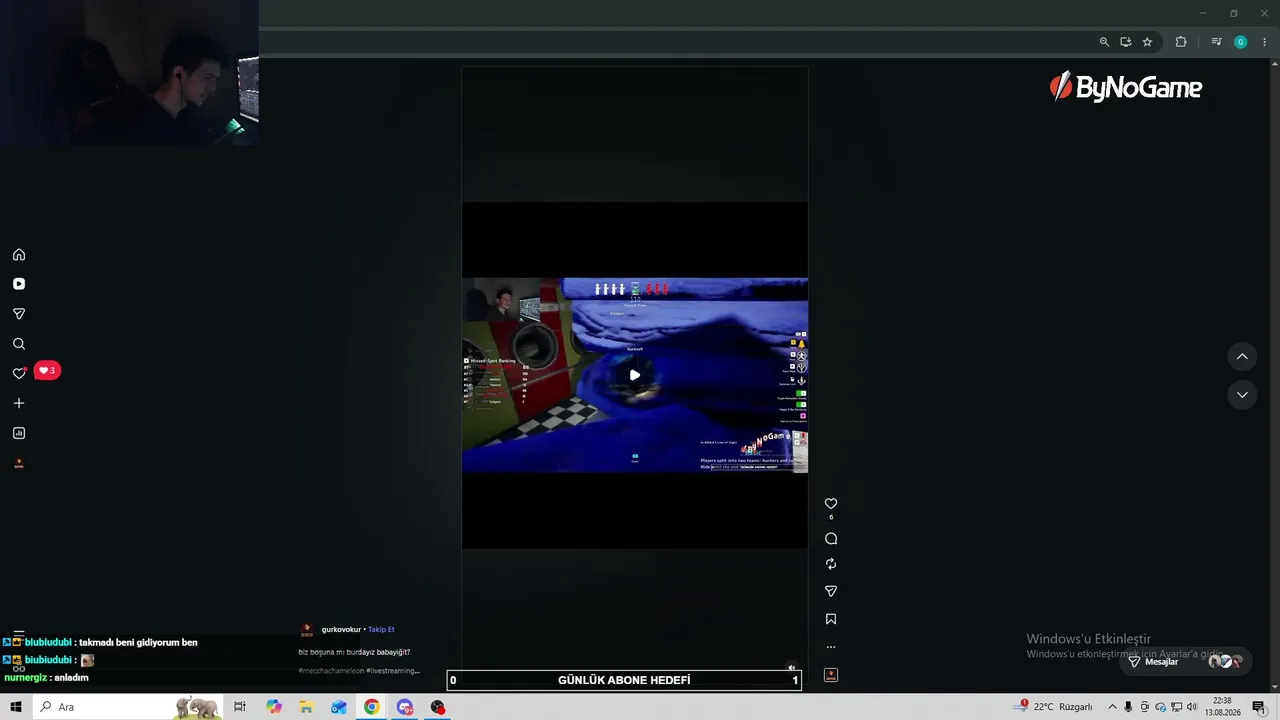Toggle the video mute speaker icon
This screenshot has height=720, width=1280.
(x=791, y=668)
